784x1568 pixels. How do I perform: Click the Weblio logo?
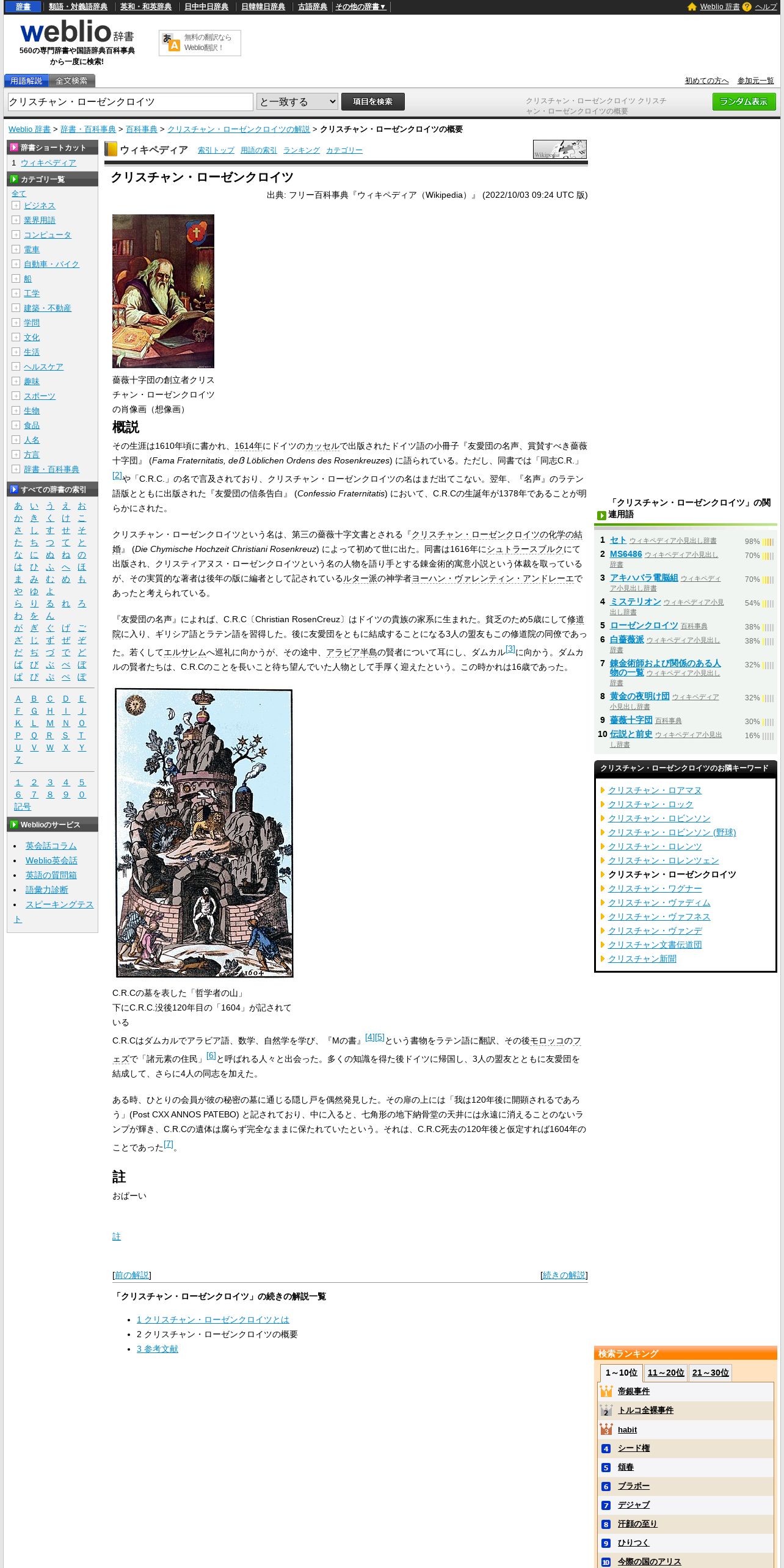(77, 31)
